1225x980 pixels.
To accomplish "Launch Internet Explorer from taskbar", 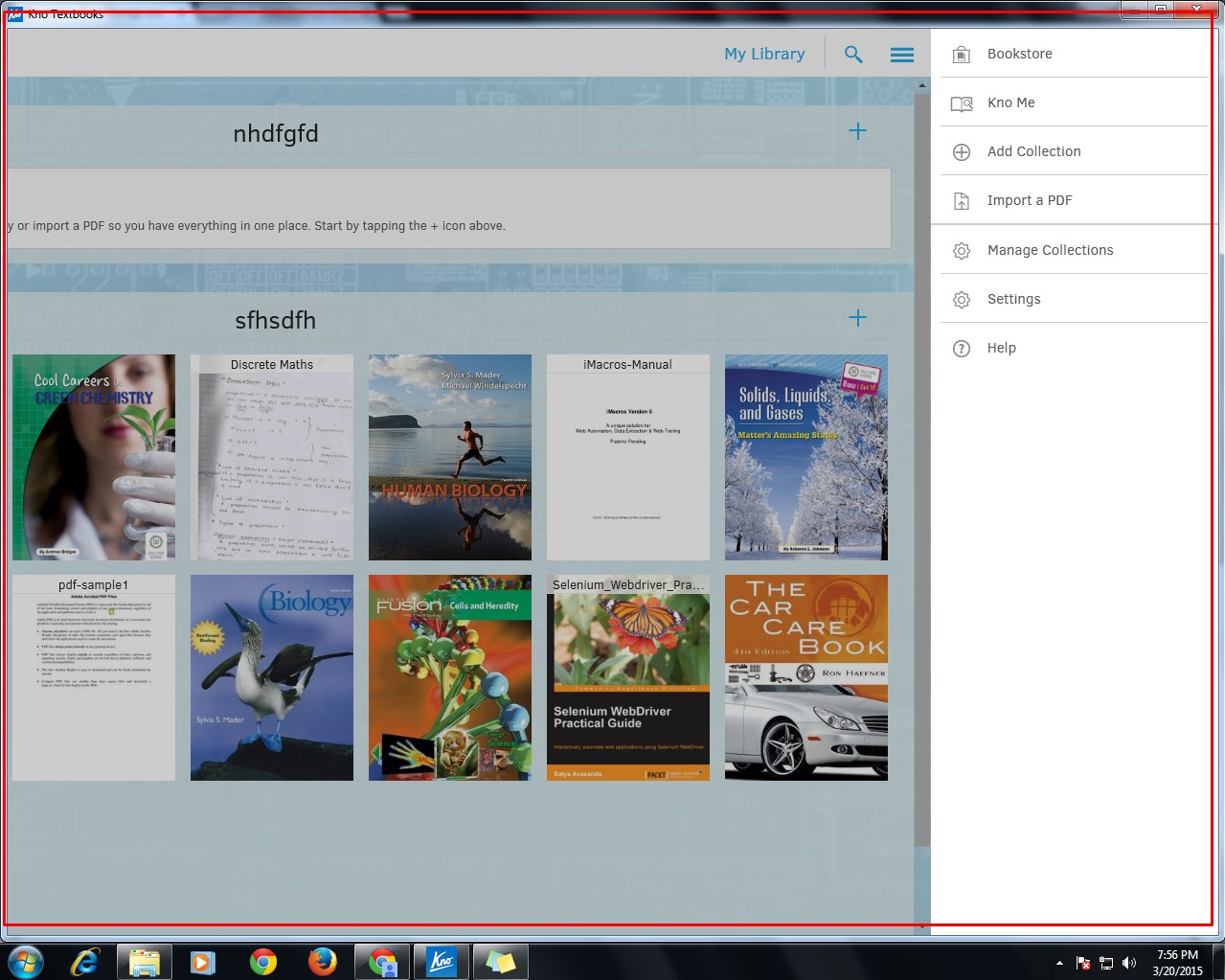I will click(x=85, y=962).
